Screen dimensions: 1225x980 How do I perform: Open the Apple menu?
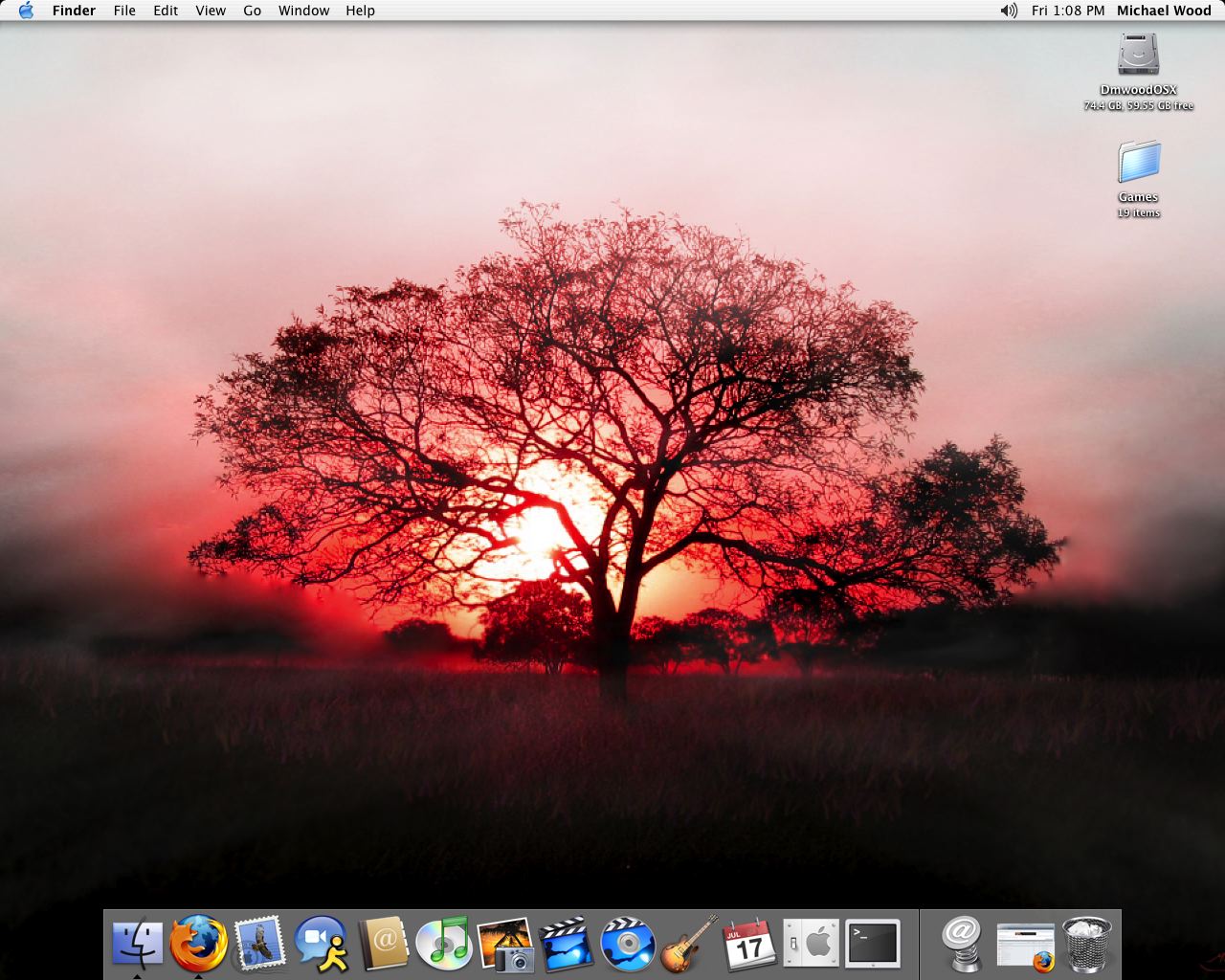point(26,11)
